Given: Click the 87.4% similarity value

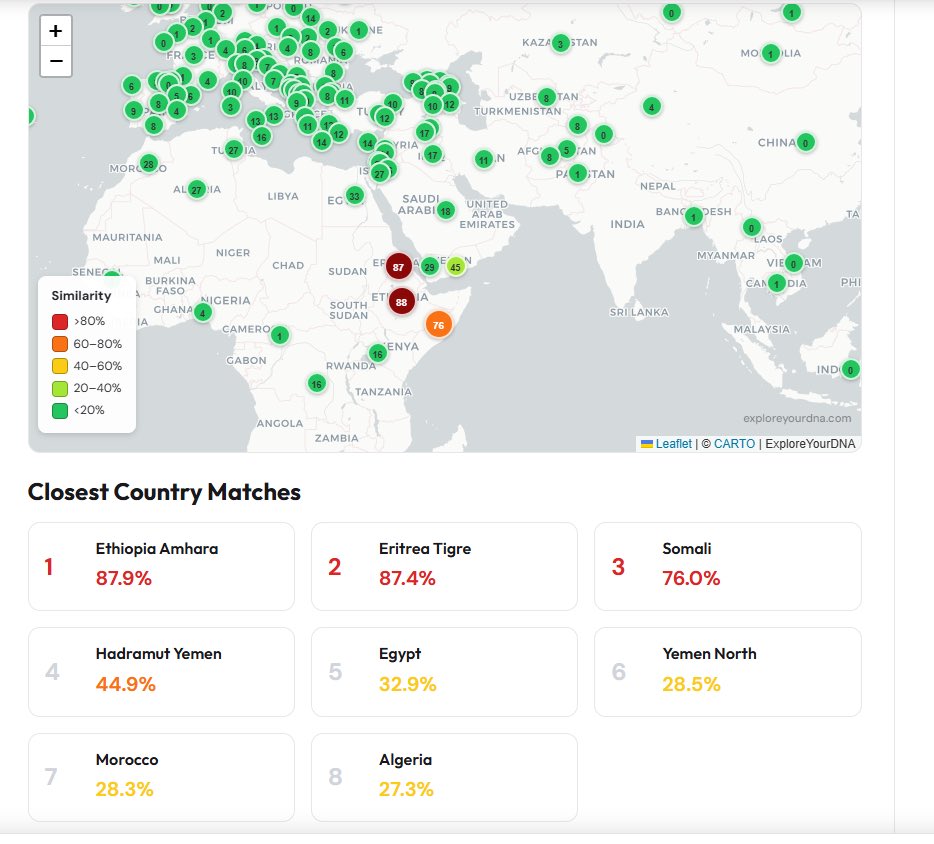Looking at the screenshot, I should click(407, 578).
